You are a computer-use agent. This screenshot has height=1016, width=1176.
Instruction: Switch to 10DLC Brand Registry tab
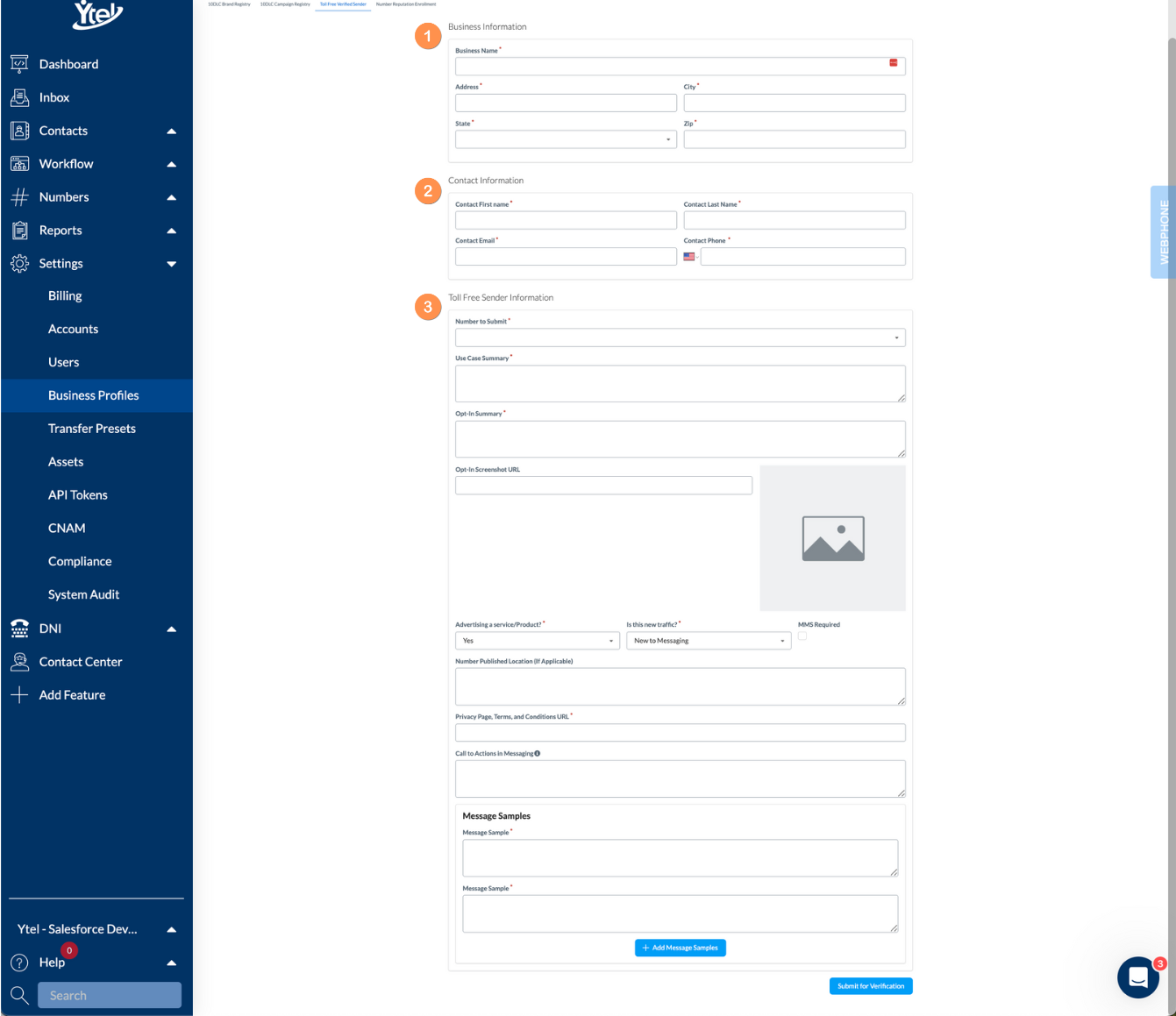point(229,4)
